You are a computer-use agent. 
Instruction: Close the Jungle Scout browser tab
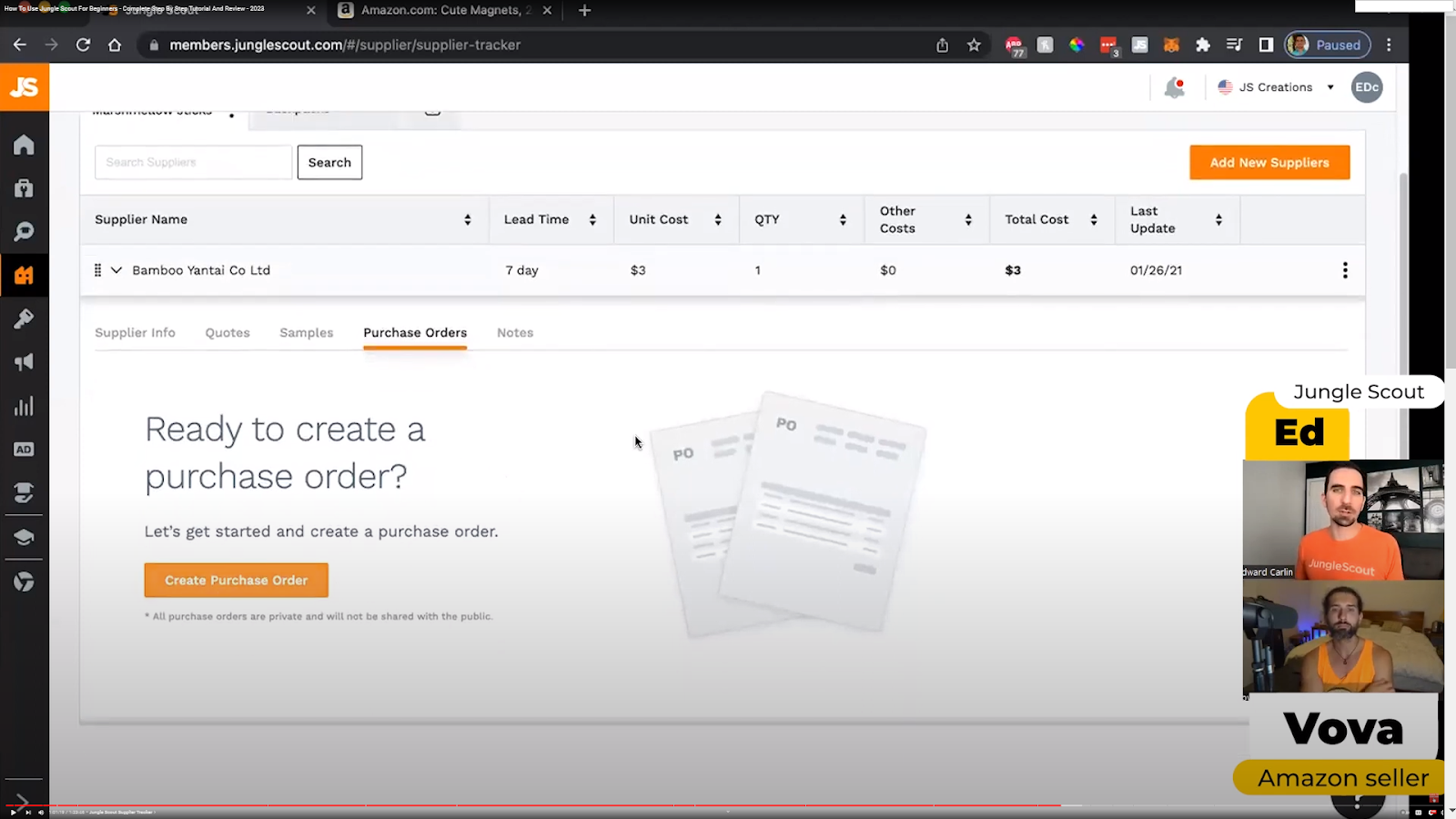(x=311, y=11)
